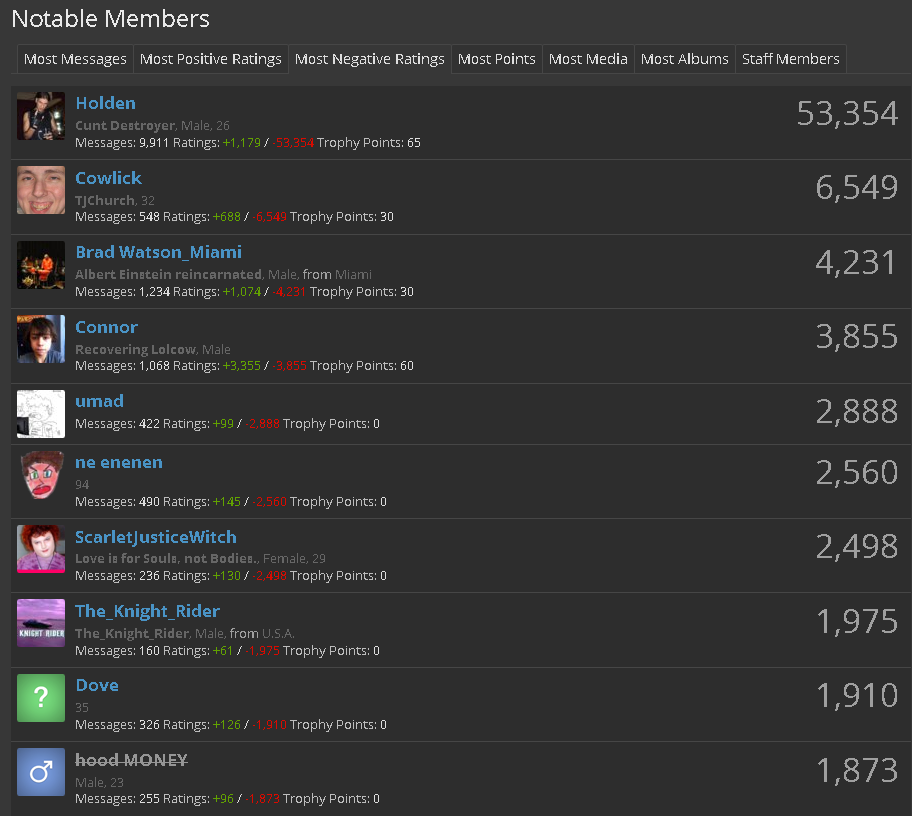Screen dimensions: 912x816
Task: Go to the Most Points tab
Action: pyautogui.click(x=497, y=59)
